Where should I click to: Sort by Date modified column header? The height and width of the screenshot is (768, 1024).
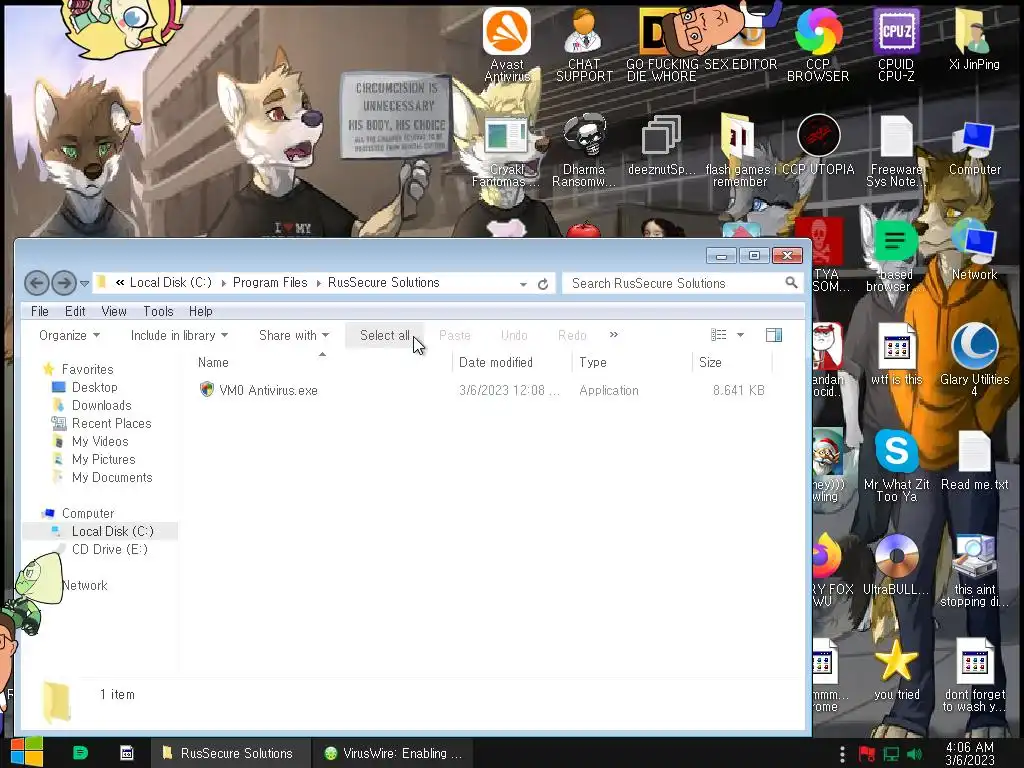coord(512,362)
